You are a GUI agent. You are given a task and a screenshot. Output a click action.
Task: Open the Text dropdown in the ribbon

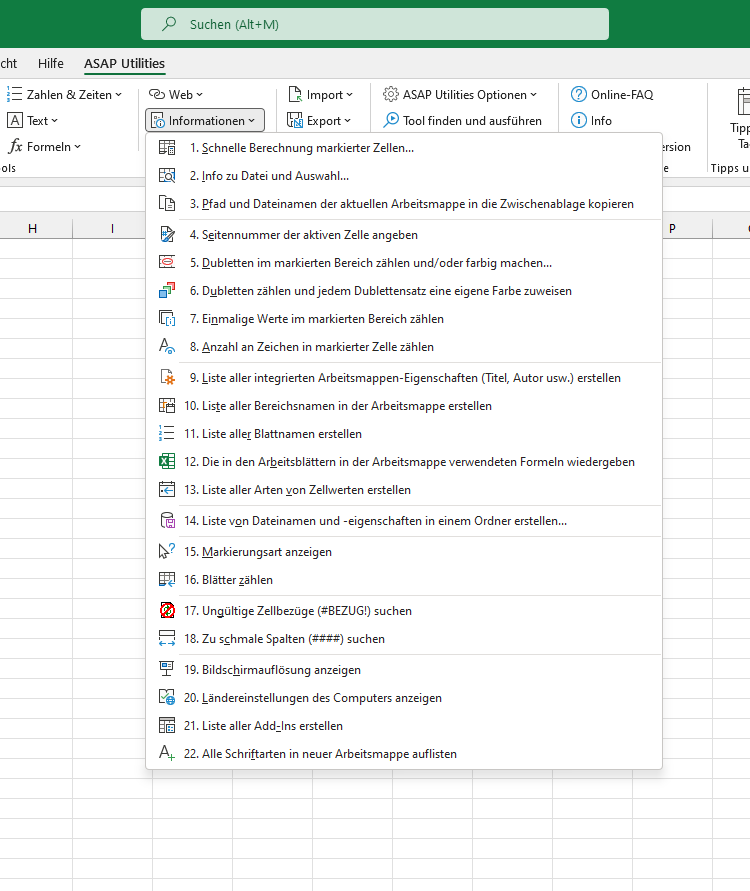click(x=32, y=120)
